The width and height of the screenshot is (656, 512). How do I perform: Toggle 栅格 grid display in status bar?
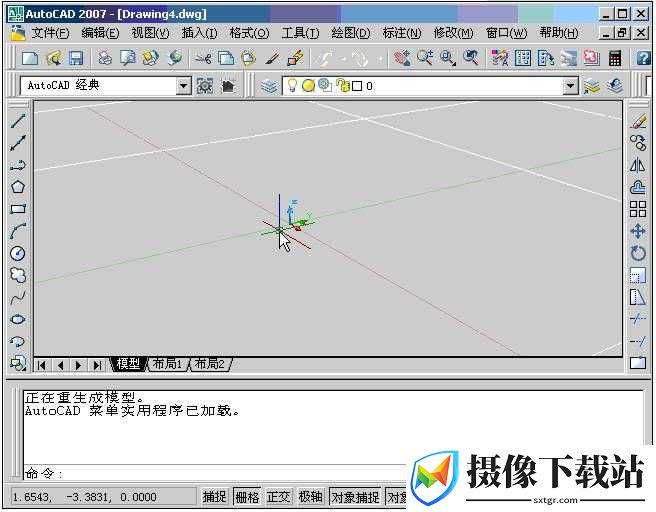(x=247, y=497)
